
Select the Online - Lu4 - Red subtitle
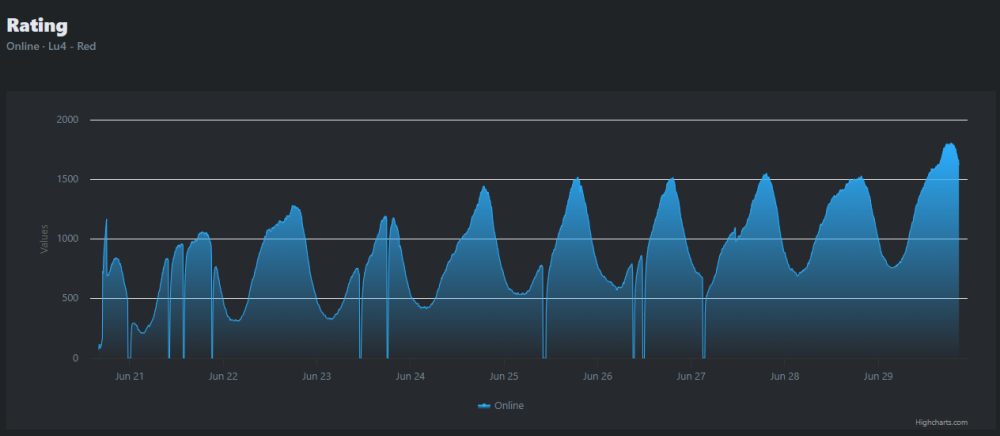(x=51, y=46)
